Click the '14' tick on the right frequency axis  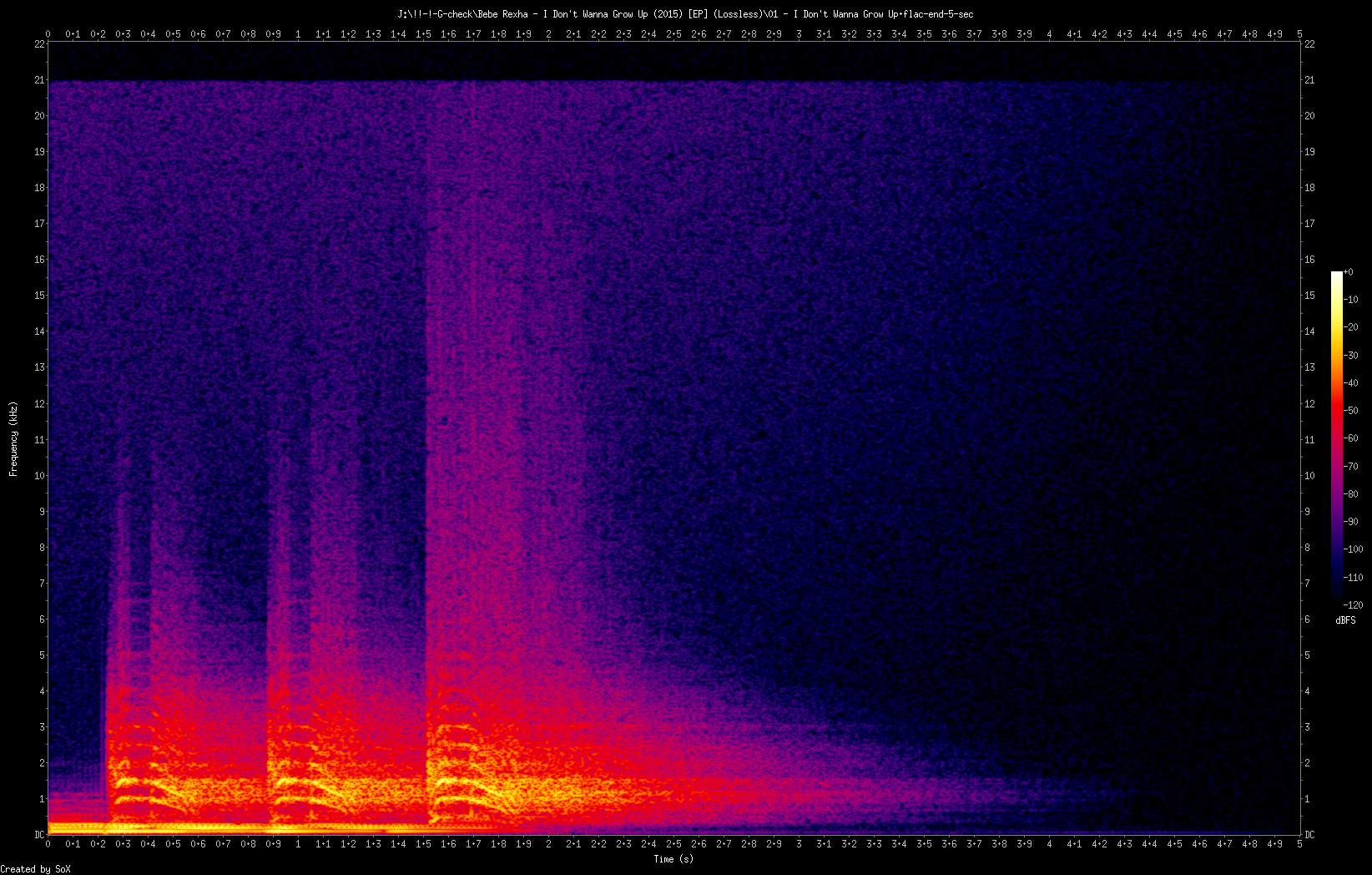tap(1309, 331)
